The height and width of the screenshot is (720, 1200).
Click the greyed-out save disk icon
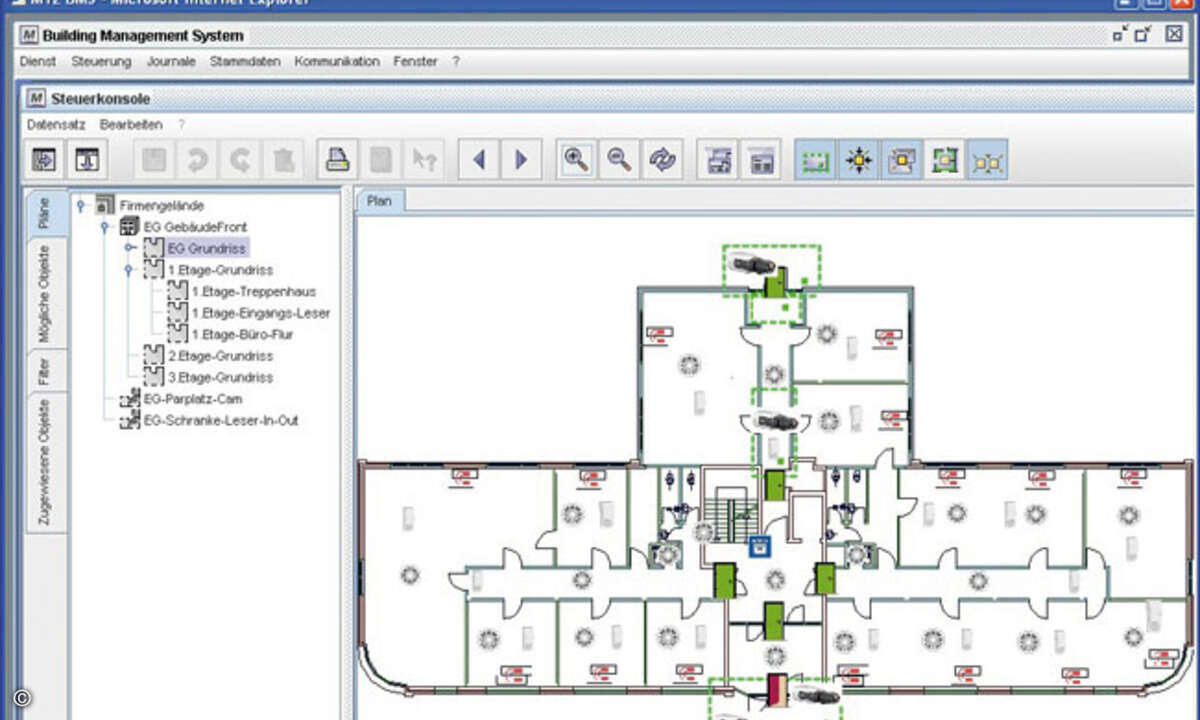154,159
